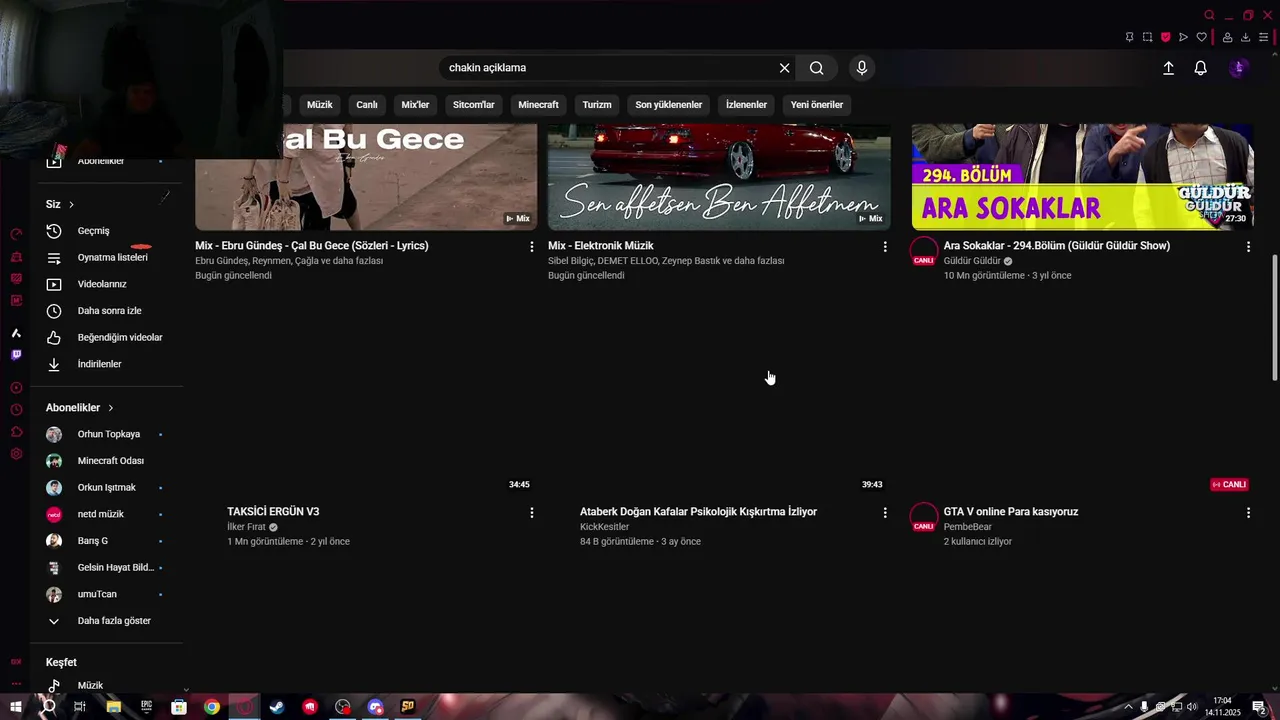Open Opera profile person icon
This screenshot has height=720, width=1280.
(x=1227, y=37)
